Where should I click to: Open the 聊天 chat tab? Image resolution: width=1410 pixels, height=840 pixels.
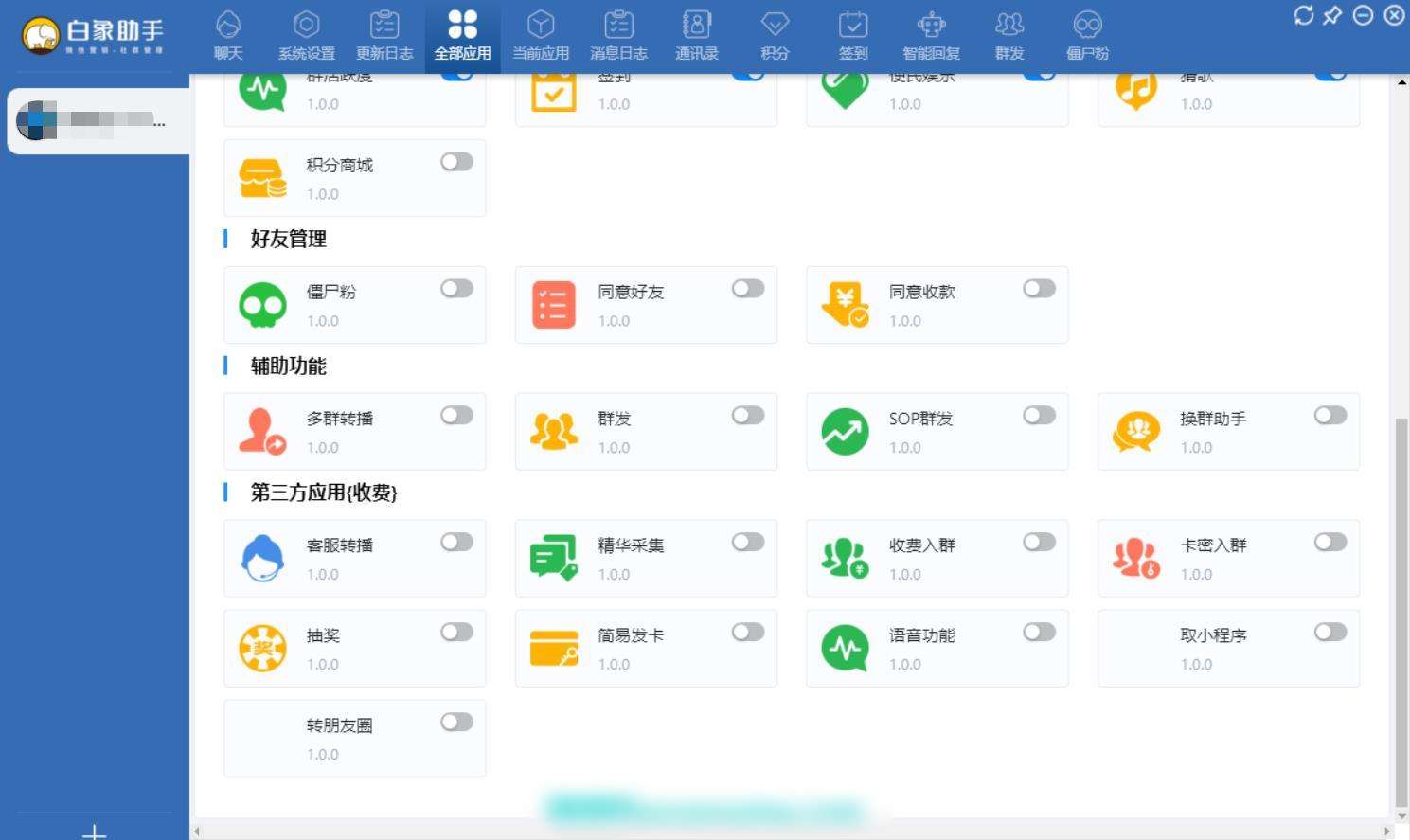228,36
